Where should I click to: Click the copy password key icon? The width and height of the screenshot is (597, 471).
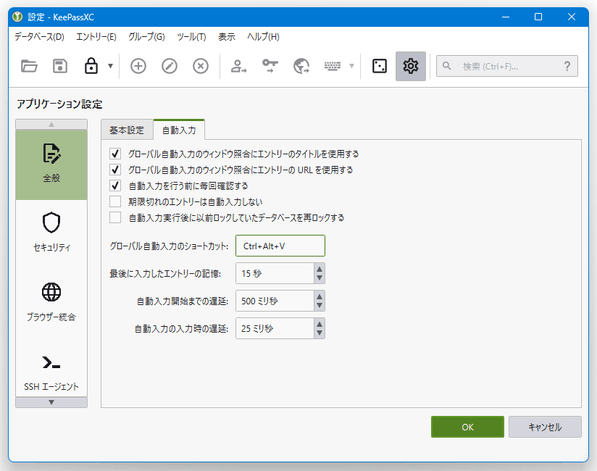click(270, 66)
